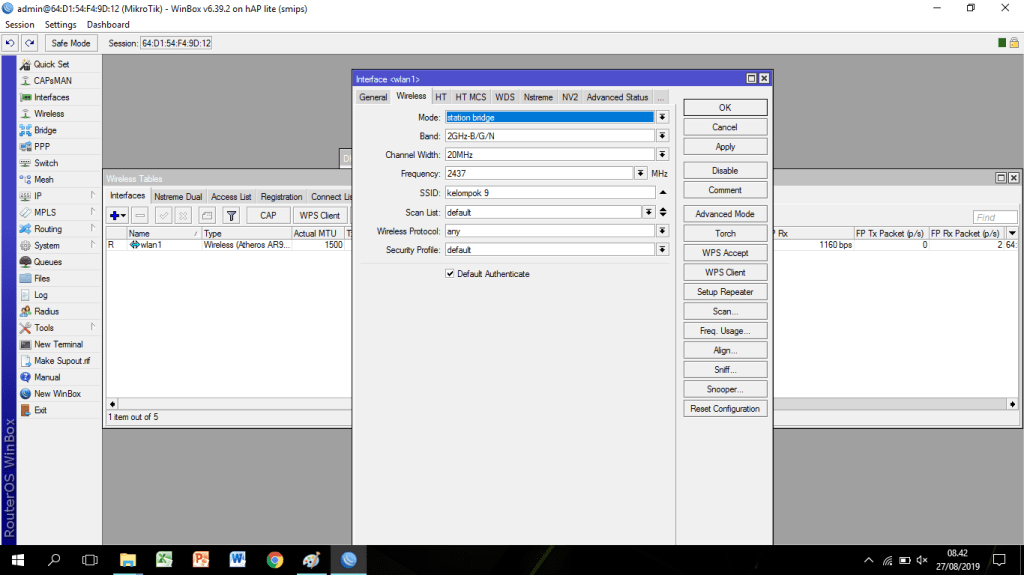The image size is (1024, 575).
Task: Open Quick Set from the sidebar
Action: [51, 64]
